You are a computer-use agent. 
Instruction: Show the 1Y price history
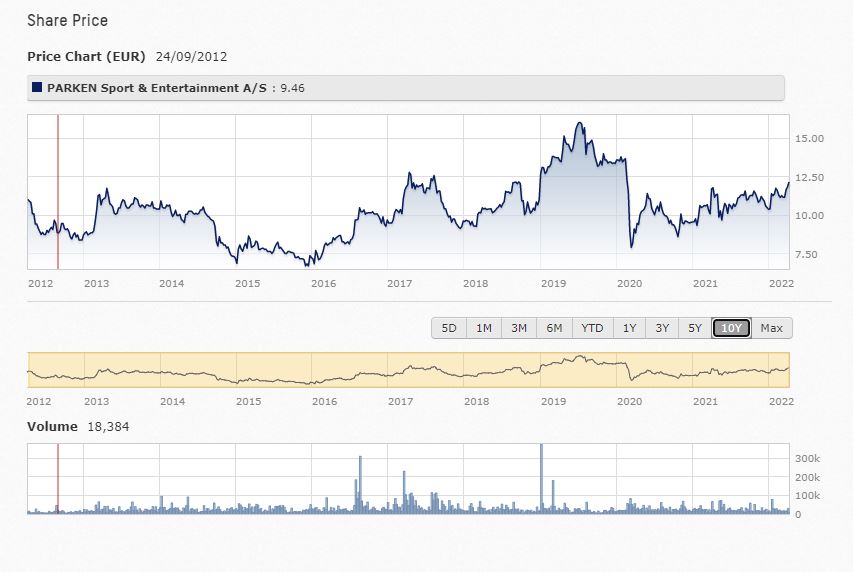pos(629,328)
